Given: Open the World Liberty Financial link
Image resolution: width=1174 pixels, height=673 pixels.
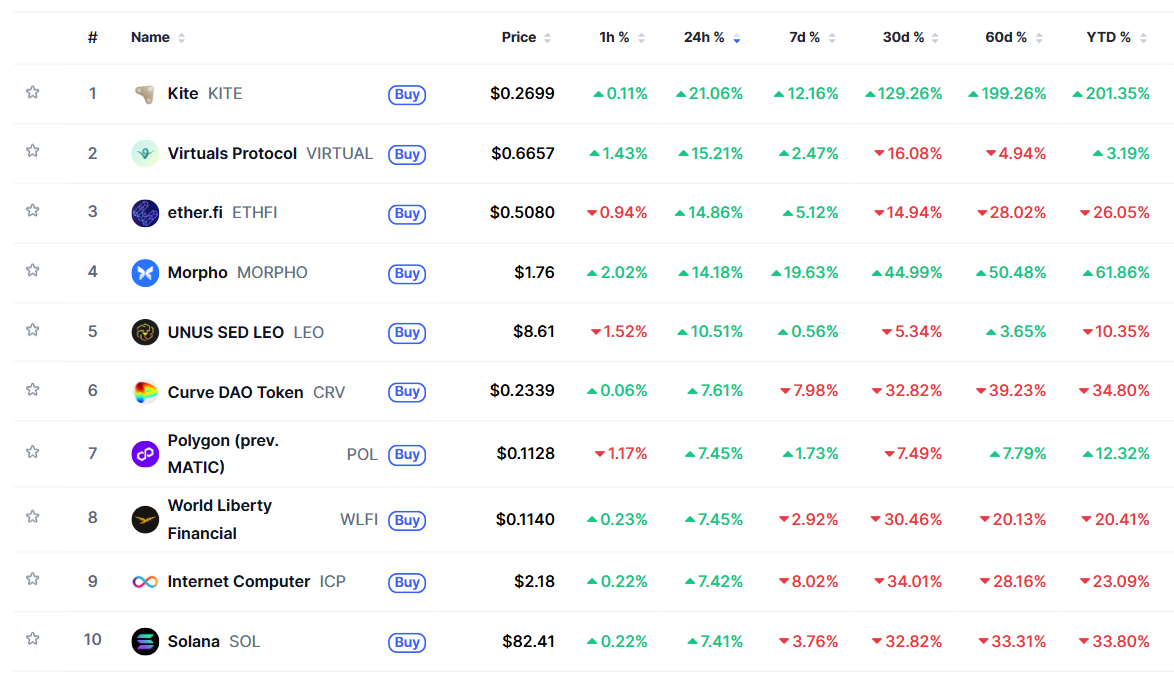Looking at the screenshot, I should tap(219, 519).
